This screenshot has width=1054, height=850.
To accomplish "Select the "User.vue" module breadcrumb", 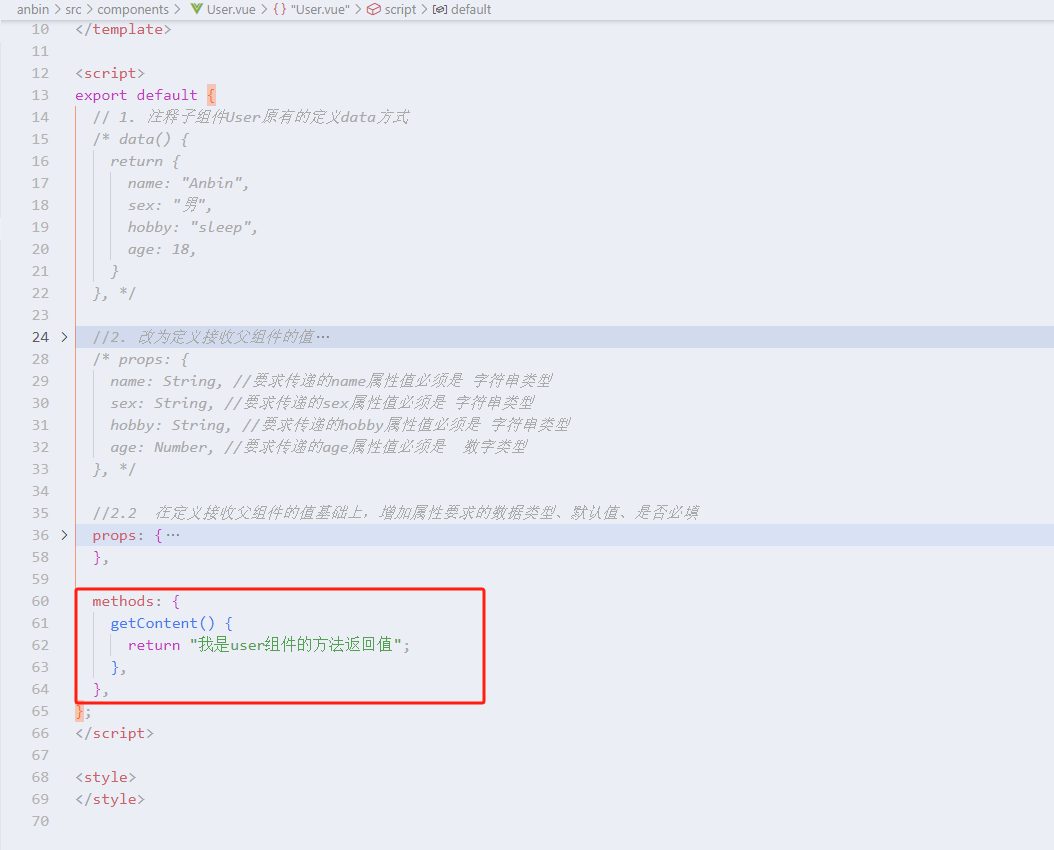I will tap(320, 9).
